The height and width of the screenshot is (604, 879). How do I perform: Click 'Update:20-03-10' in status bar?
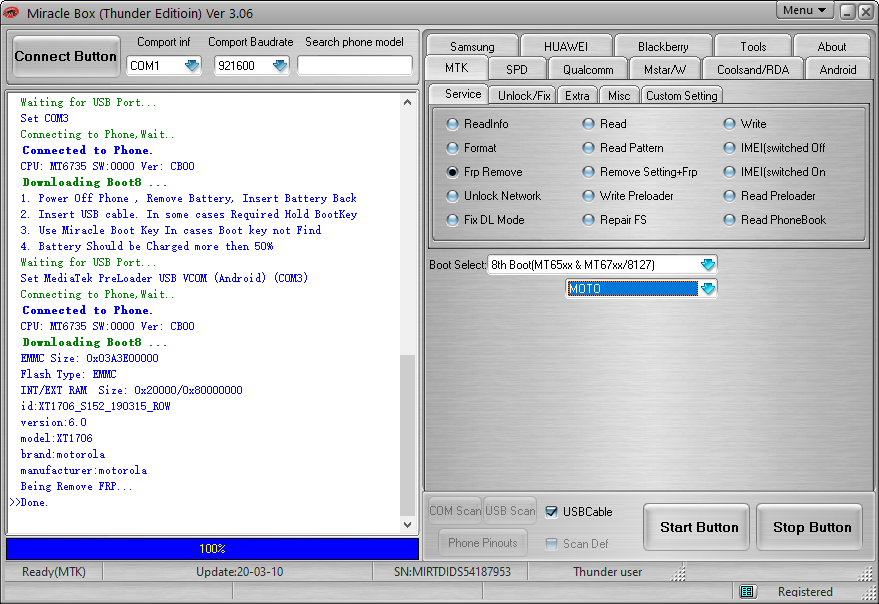[239, 572]
